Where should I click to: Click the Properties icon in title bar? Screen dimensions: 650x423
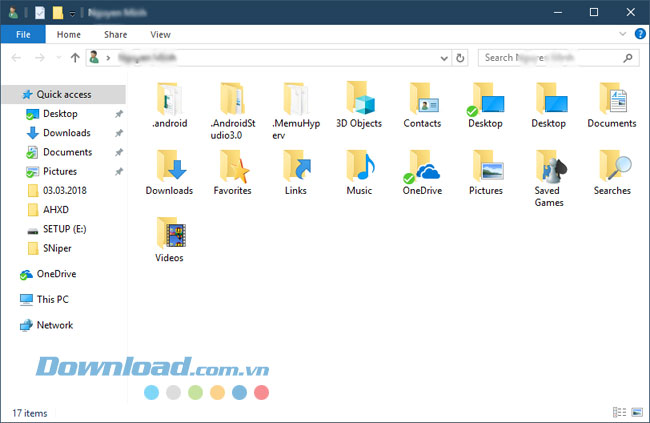(40, 13)
